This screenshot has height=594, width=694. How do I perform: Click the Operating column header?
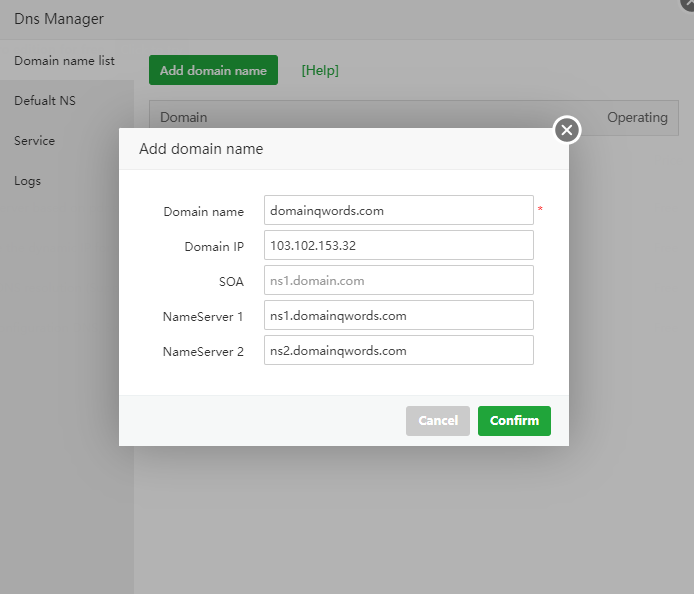coord(637,117)
